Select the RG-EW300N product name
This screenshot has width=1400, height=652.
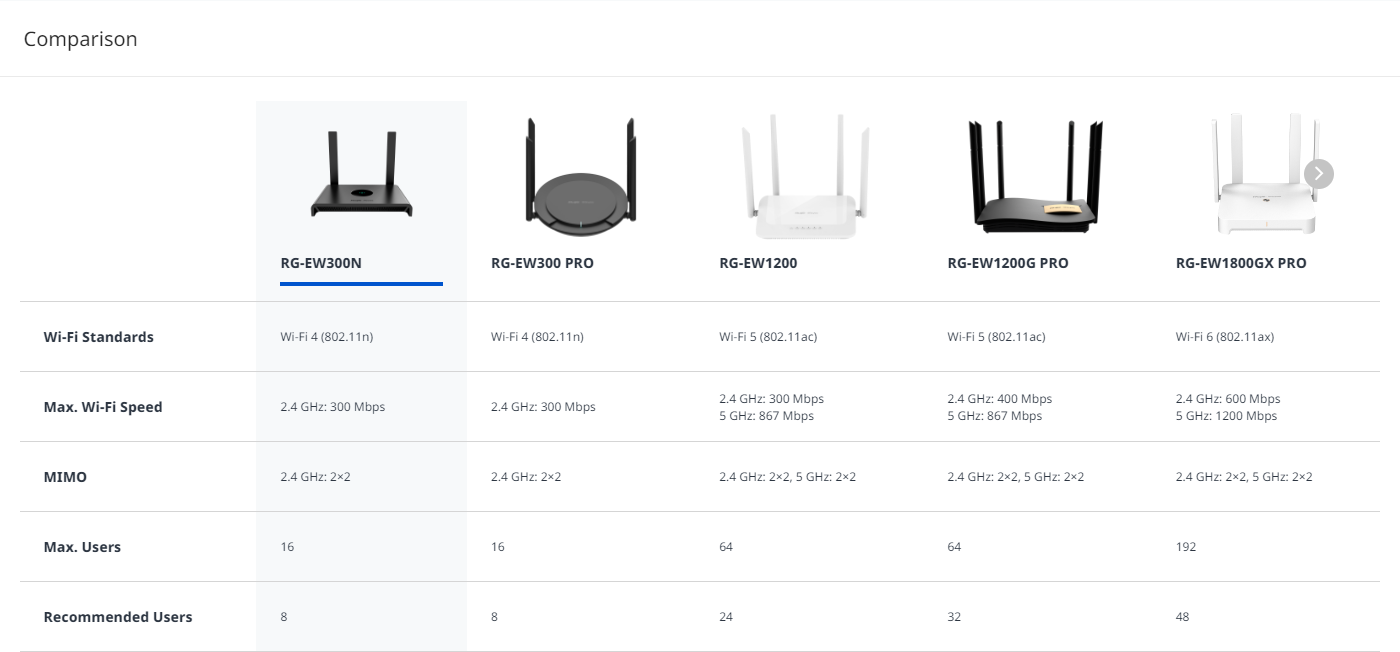pyautogui.click(x=320, y=264)
